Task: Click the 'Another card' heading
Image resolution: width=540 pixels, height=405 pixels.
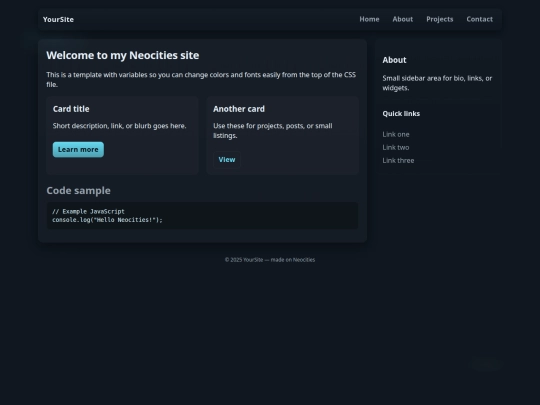Action: (239, 109)
